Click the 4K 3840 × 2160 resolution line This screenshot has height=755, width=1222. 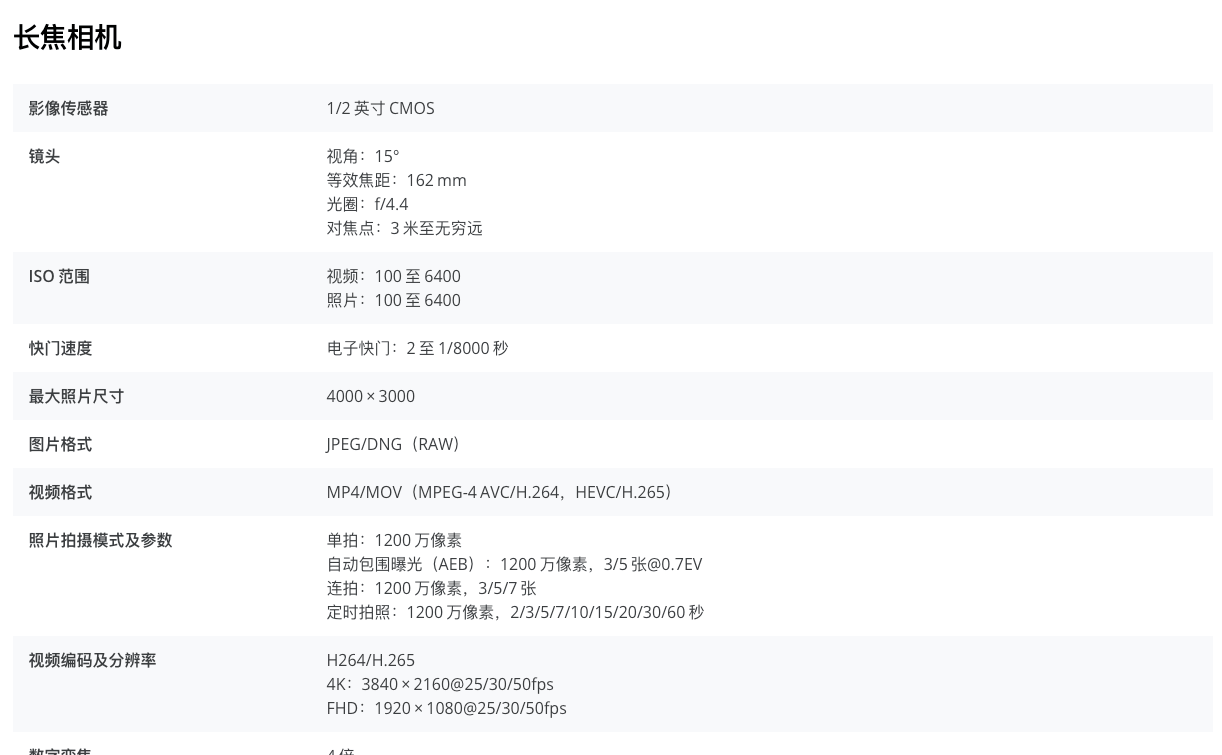click(439, 684)
